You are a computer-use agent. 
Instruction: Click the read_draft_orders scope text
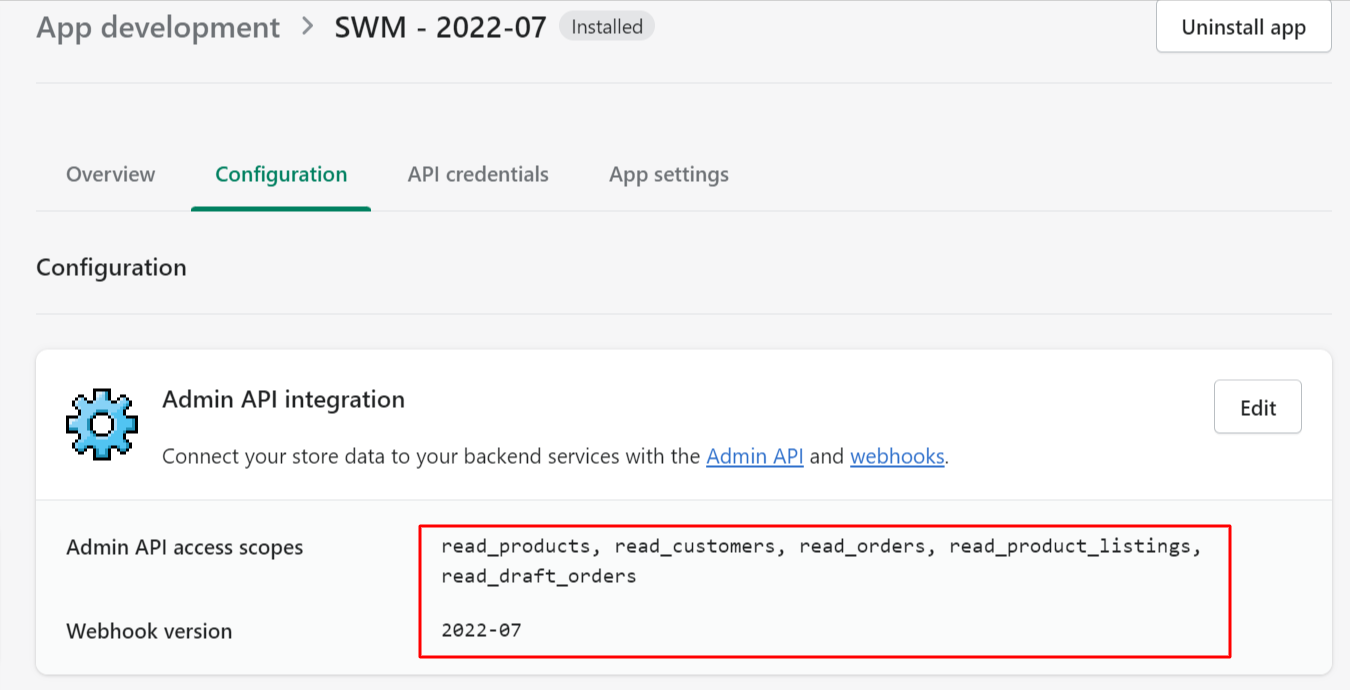pyautogui.click(x=538, y=576)
